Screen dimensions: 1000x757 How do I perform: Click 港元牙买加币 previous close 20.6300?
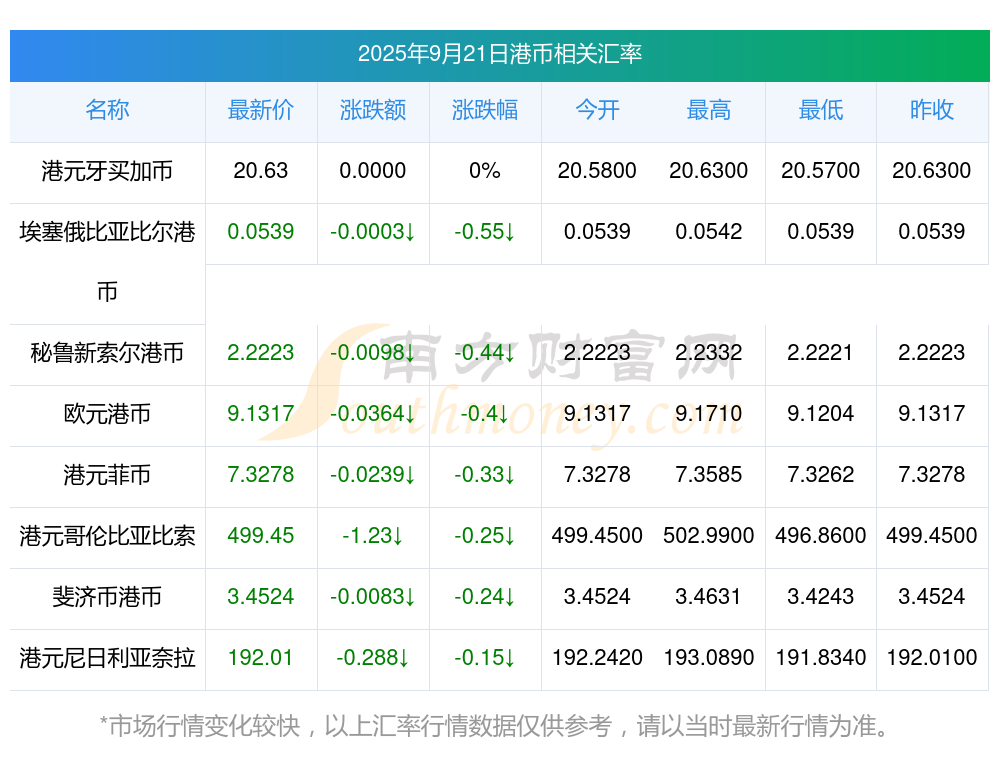point(932,171)
